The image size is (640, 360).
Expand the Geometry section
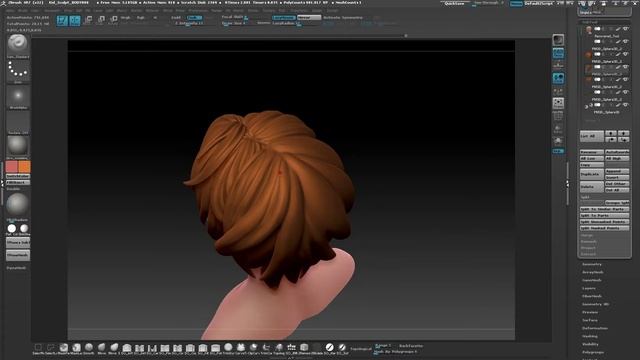(592, 264)
